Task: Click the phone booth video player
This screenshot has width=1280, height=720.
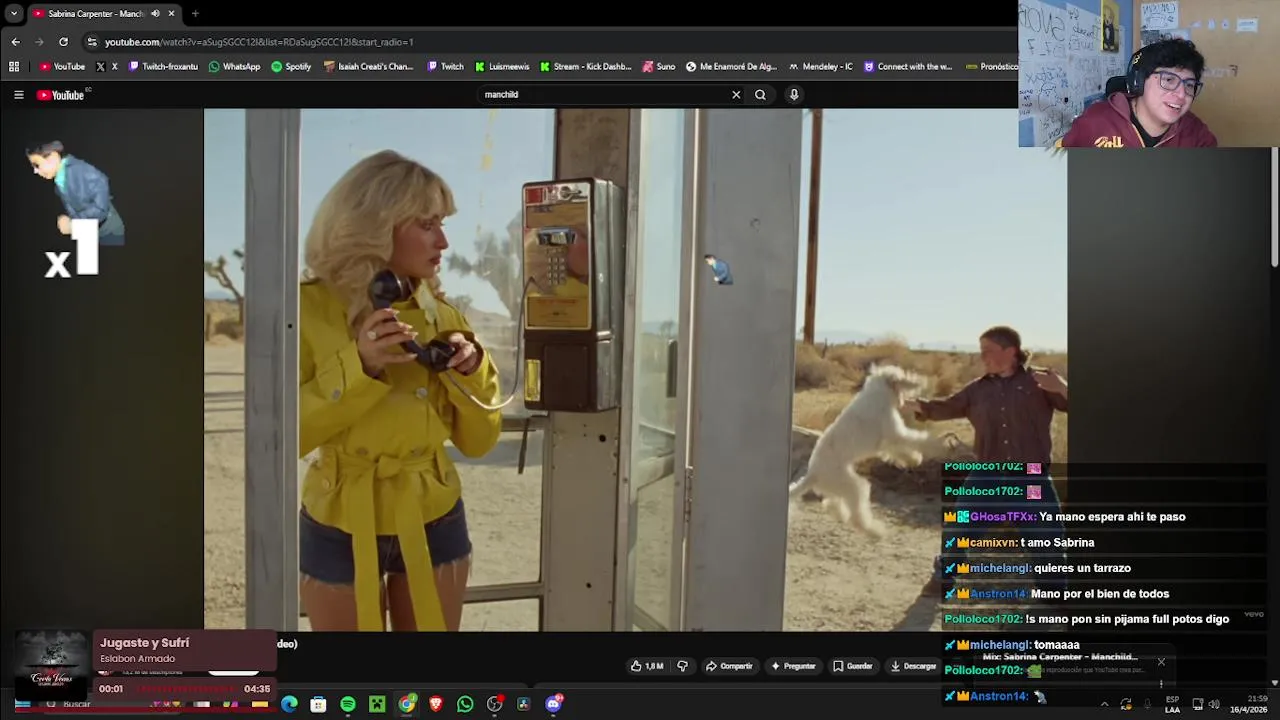Action: 635,369
